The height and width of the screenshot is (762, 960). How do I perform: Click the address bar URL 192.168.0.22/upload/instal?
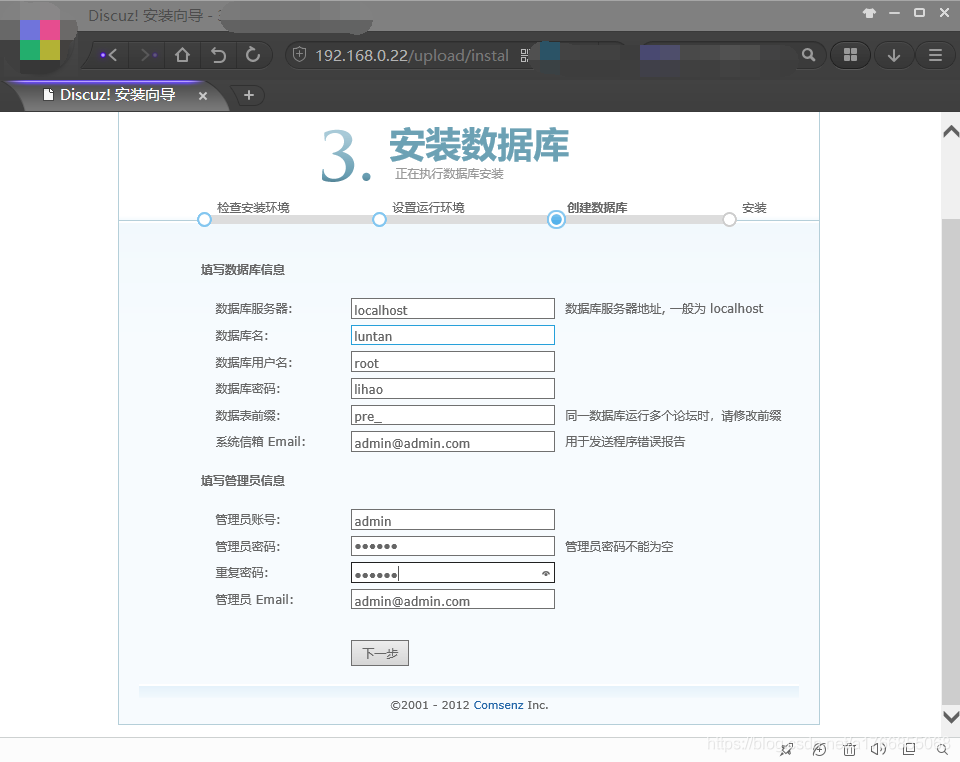click(x=411, y=56)
